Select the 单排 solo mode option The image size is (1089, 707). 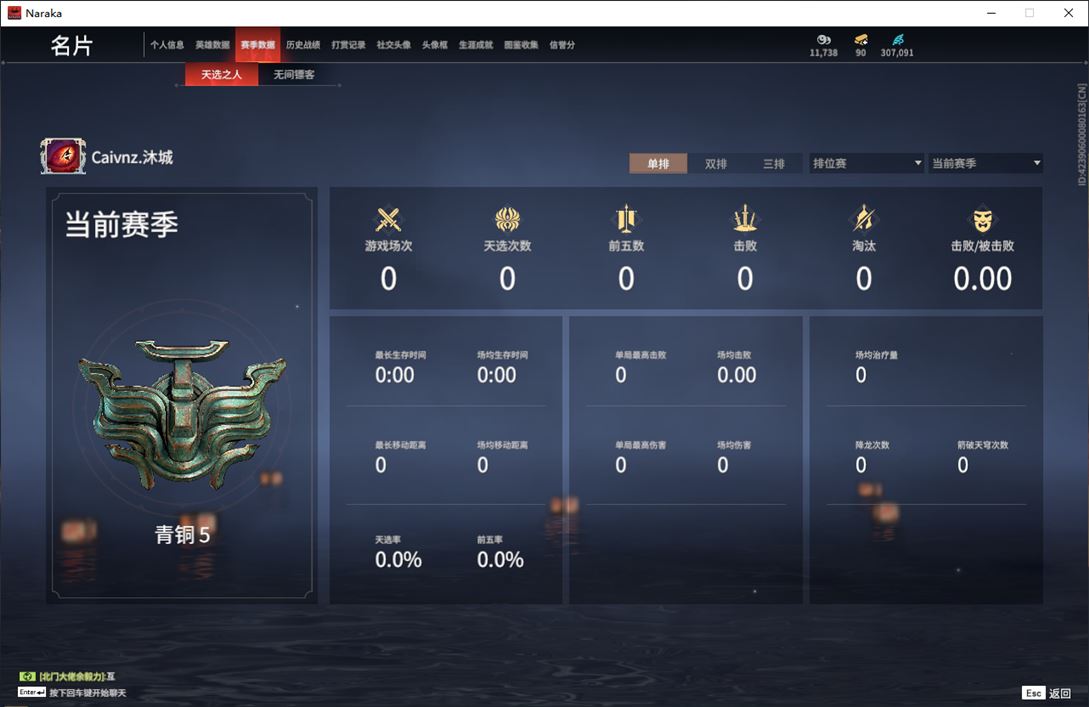pyautogui.click(x=658, y=164)
